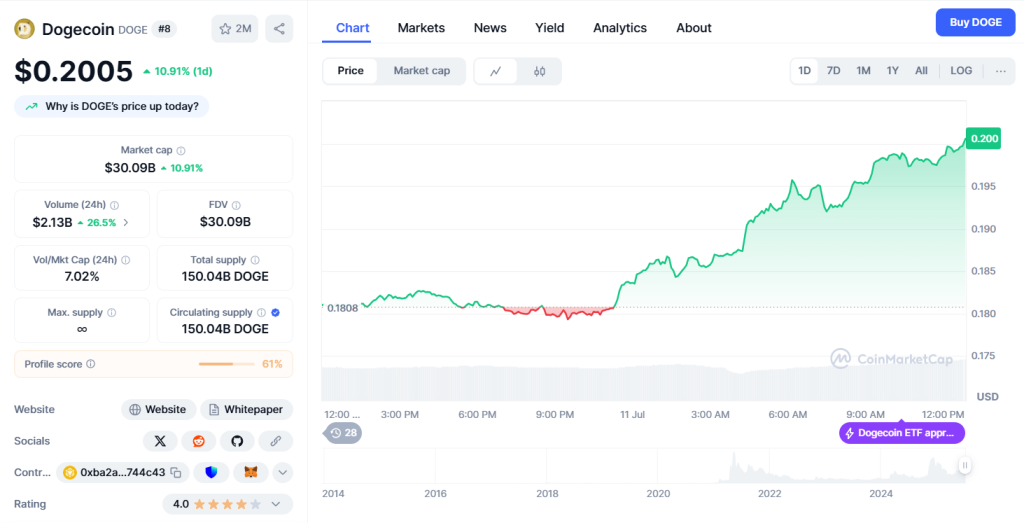Open the GitHub social link

click(237, 441)
